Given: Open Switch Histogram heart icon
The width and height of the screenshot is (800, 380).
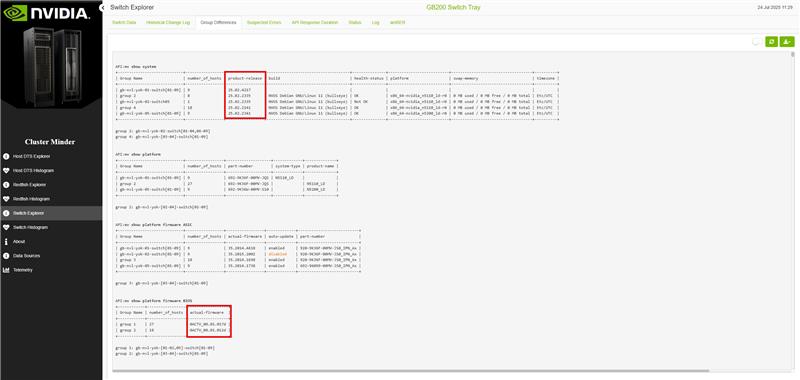Looking at the screenshot, I should (6, 227).
